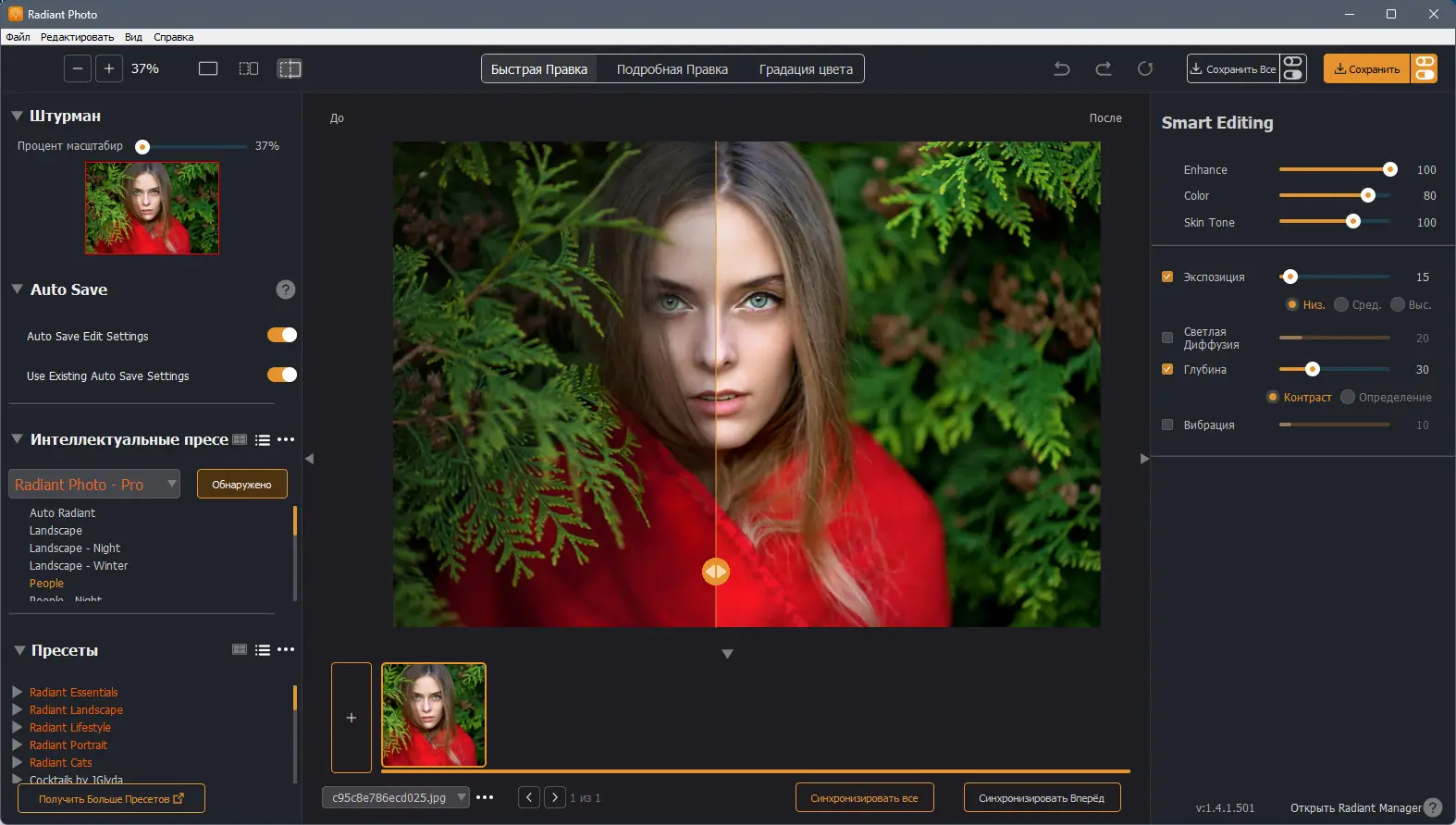
Task: Open file options three dots
Action: [485, 797]
